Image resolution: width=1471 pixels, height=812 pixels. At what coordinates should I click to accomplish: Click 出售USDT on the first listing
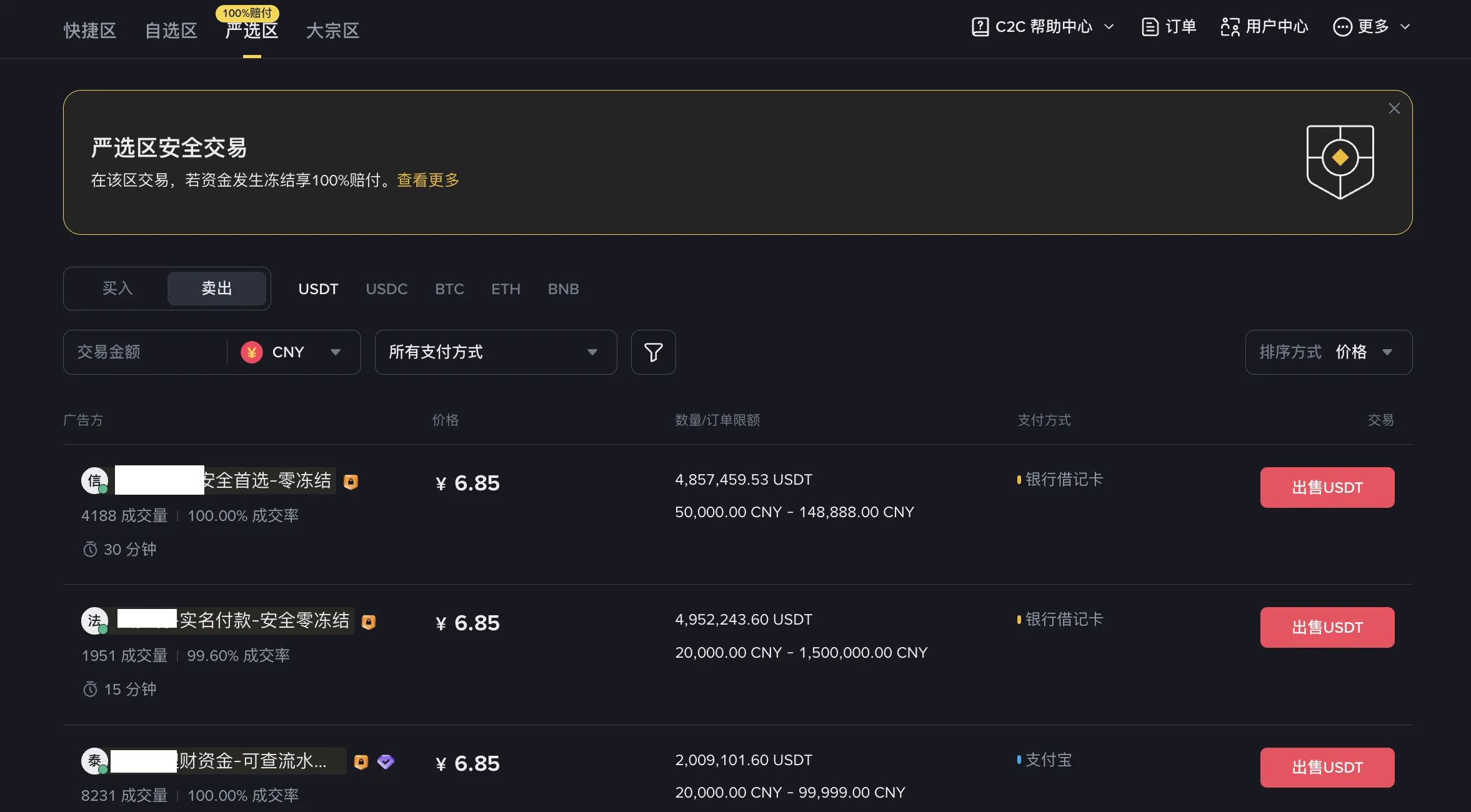pyautogui.click(x=1327, y=487)
